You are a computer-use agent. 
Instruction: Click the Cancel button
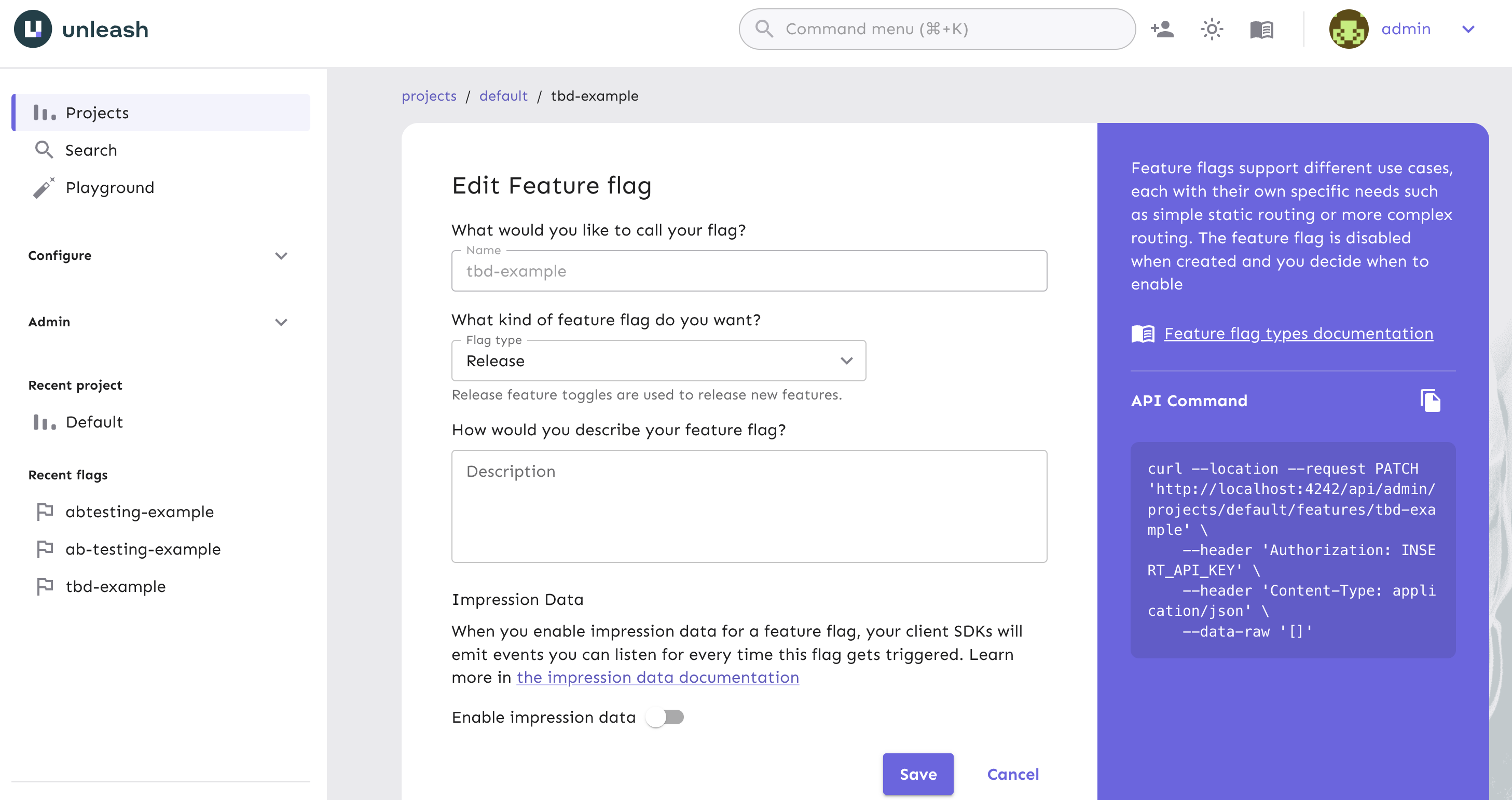[1013, 774]
